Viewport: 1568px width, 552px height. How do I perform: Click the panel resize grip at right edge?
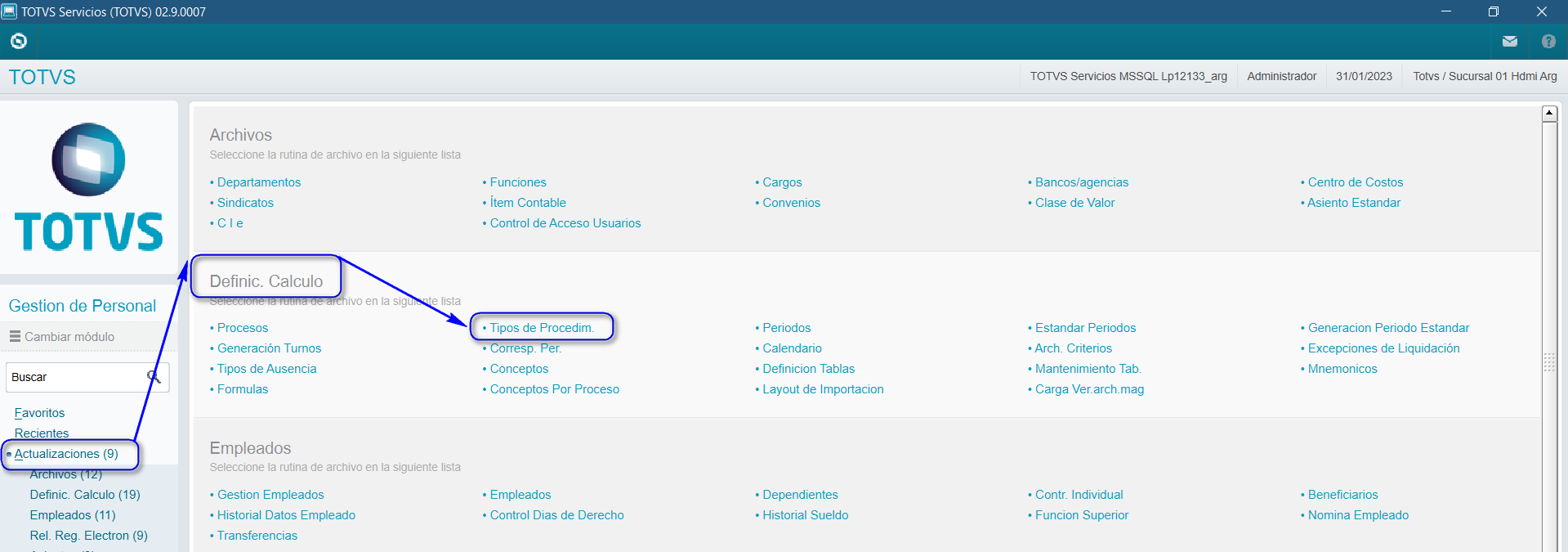pos(1549,362)
